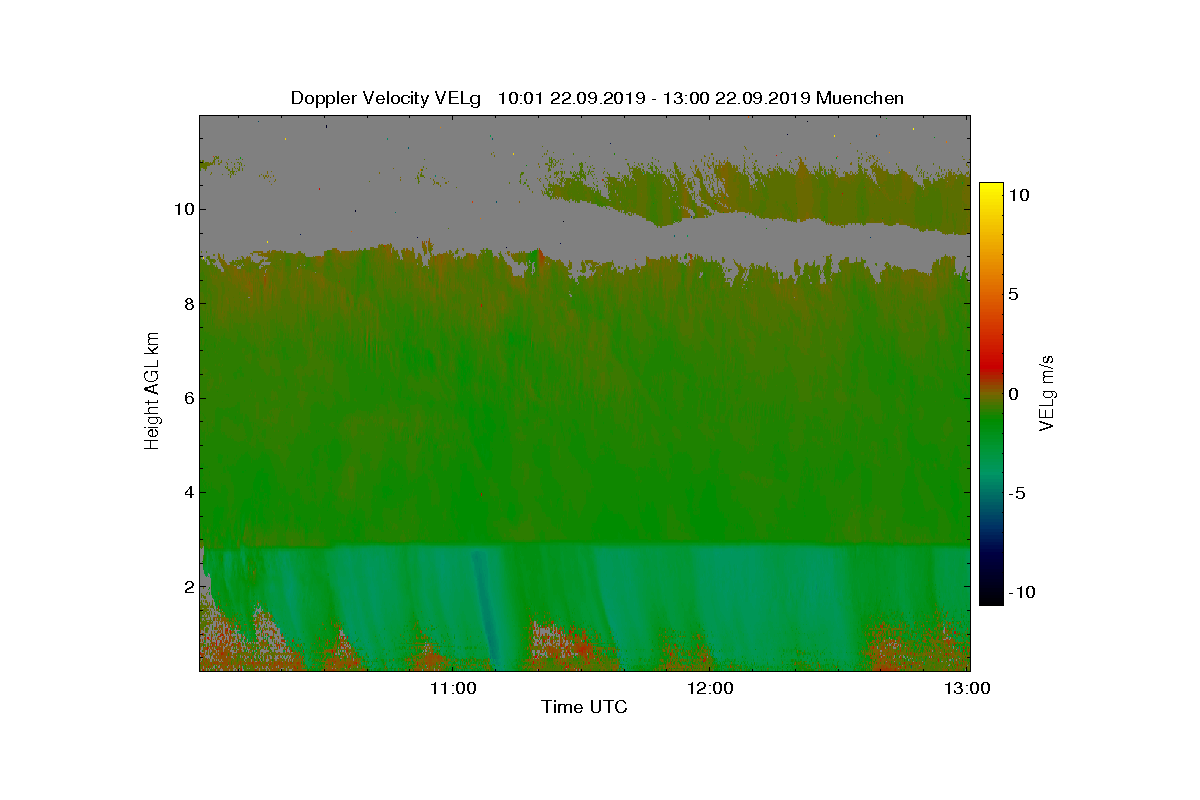The width and height of the screenshot is (1200, 800).
Task: Click the 'Height AGL km' axis label
Action: point(152,393)
